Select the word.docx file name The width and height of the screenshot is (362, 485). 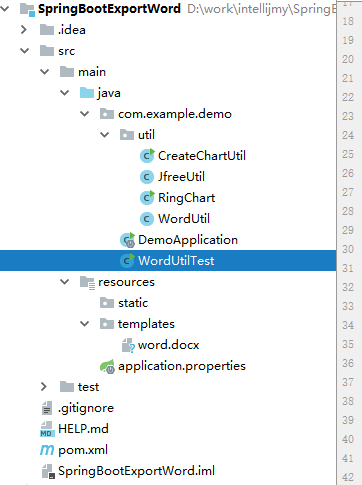(x=169, y=345)
